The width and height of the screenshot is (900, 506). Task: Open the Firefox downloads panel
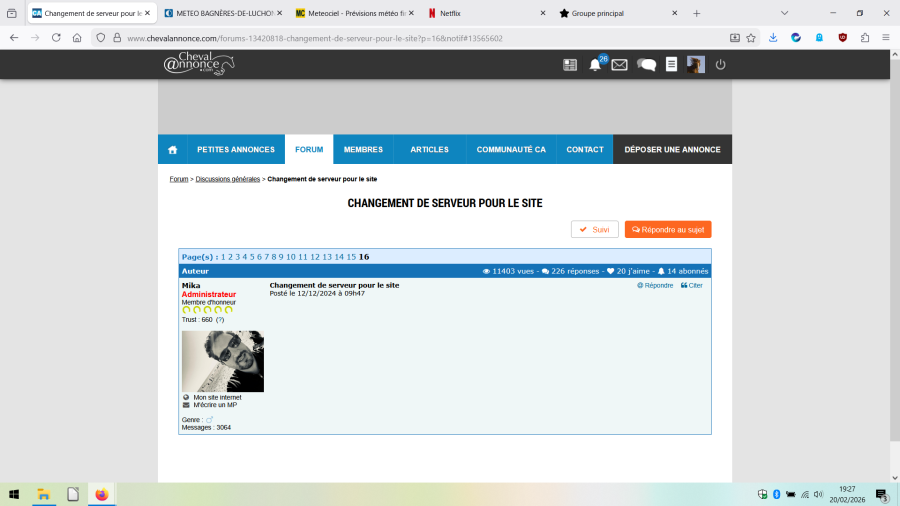pos(773,38)
